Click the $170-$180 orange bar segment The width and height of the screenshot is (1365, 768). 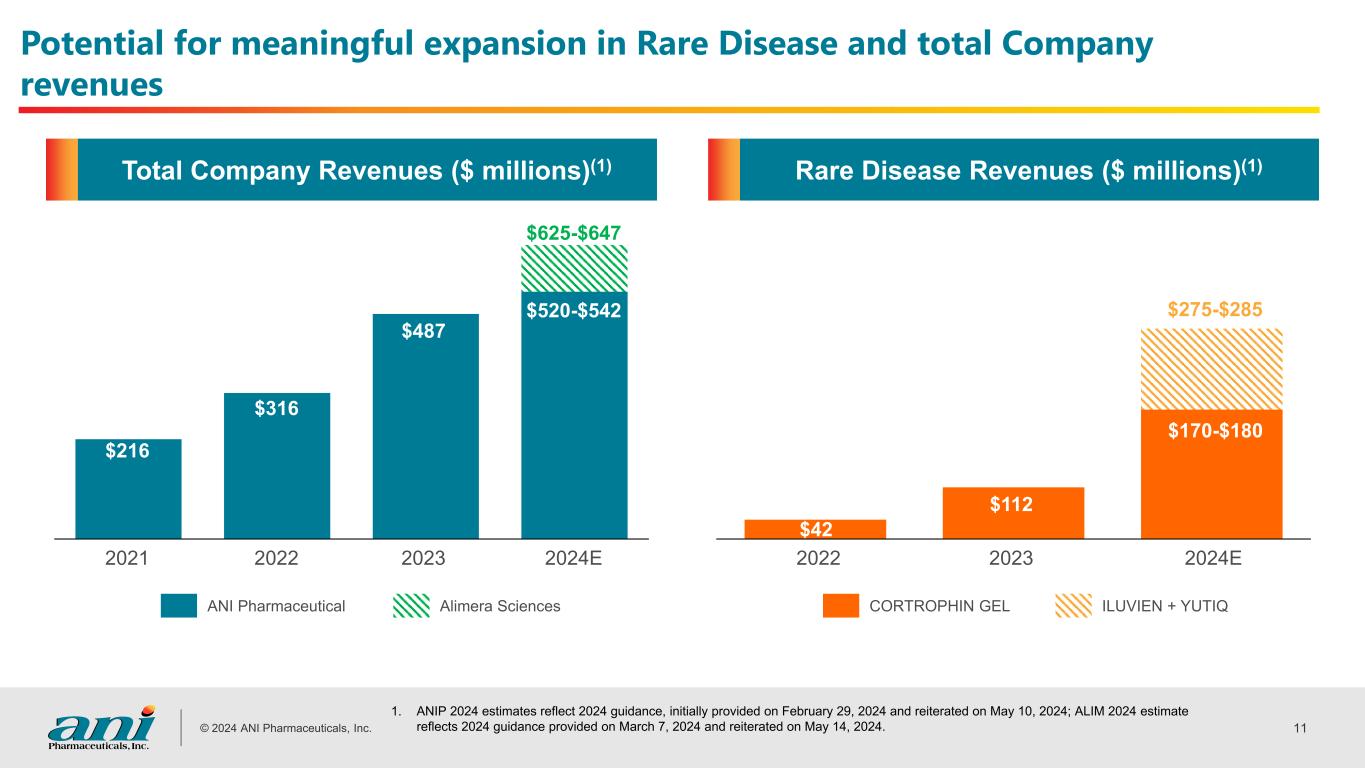1211,475
